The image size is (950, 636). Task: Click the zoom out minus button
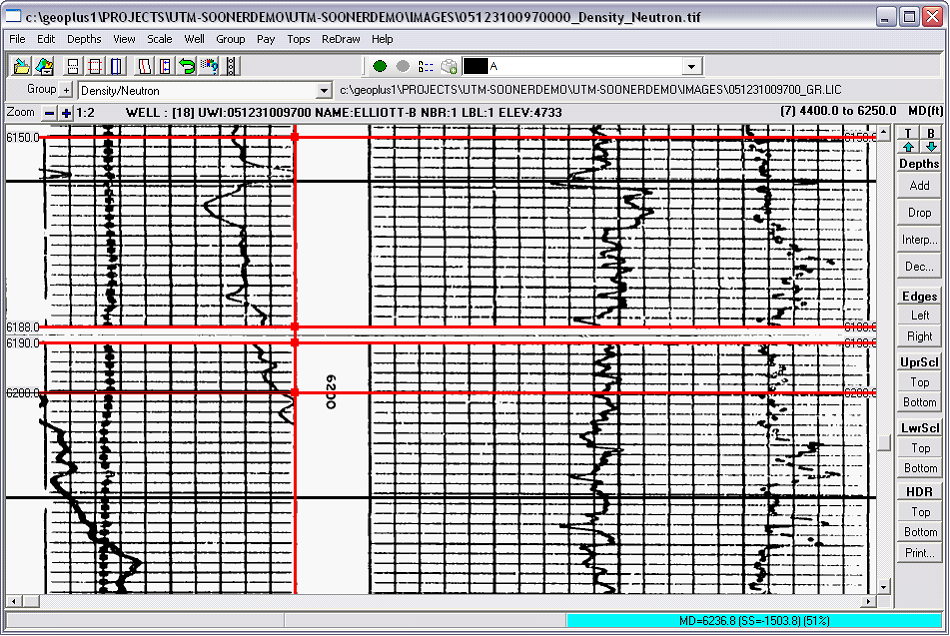49,112
